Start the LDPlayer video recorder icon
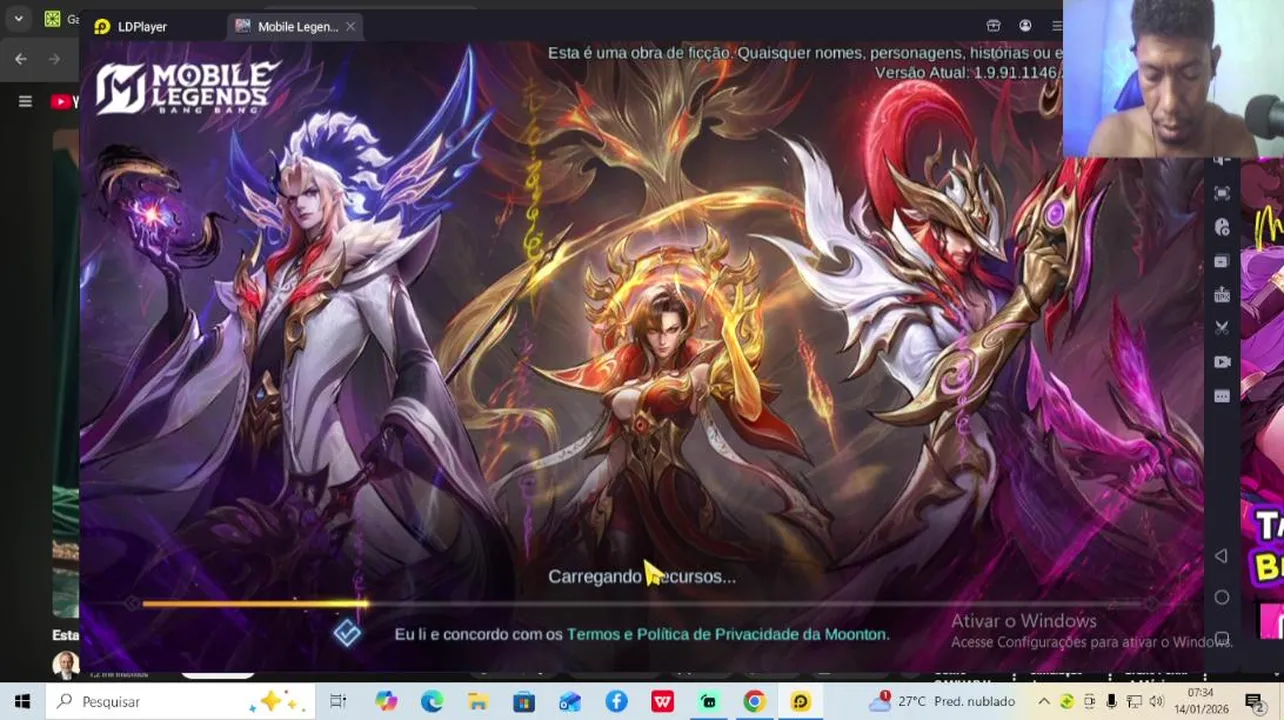The image size is (1284, 720). [1222, 362]
